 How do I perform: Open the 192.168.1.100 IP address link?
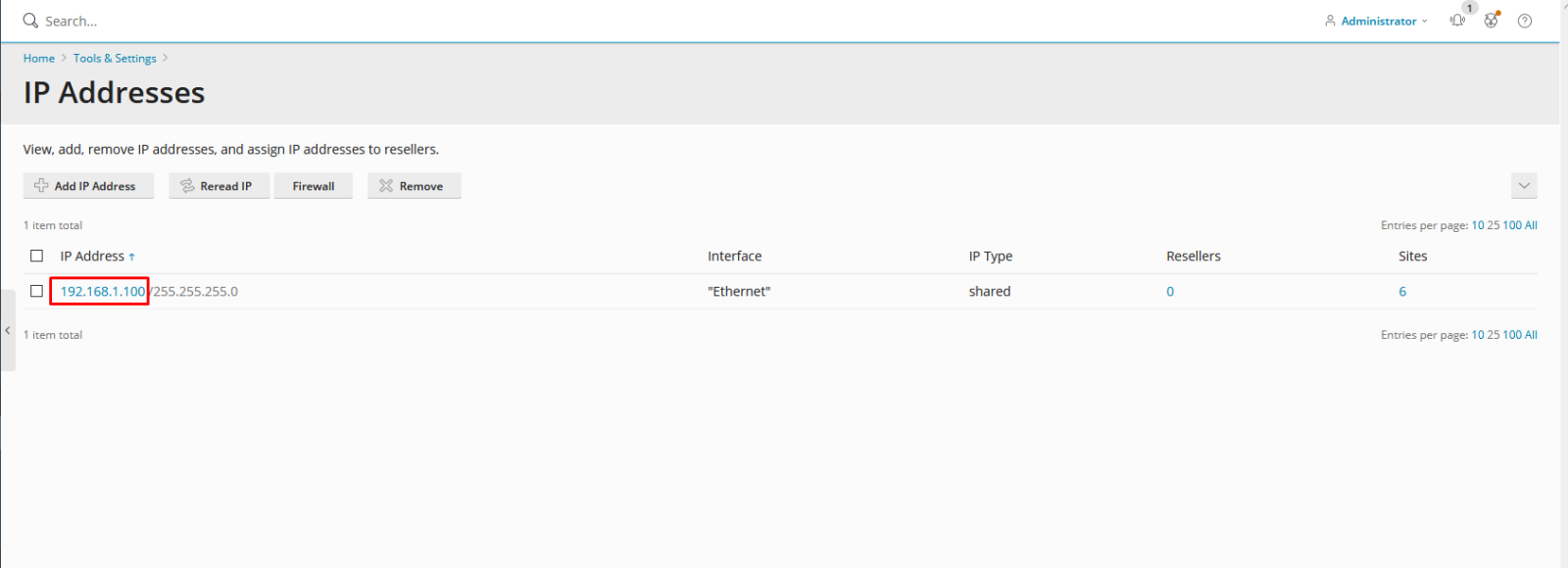(102, 291)
